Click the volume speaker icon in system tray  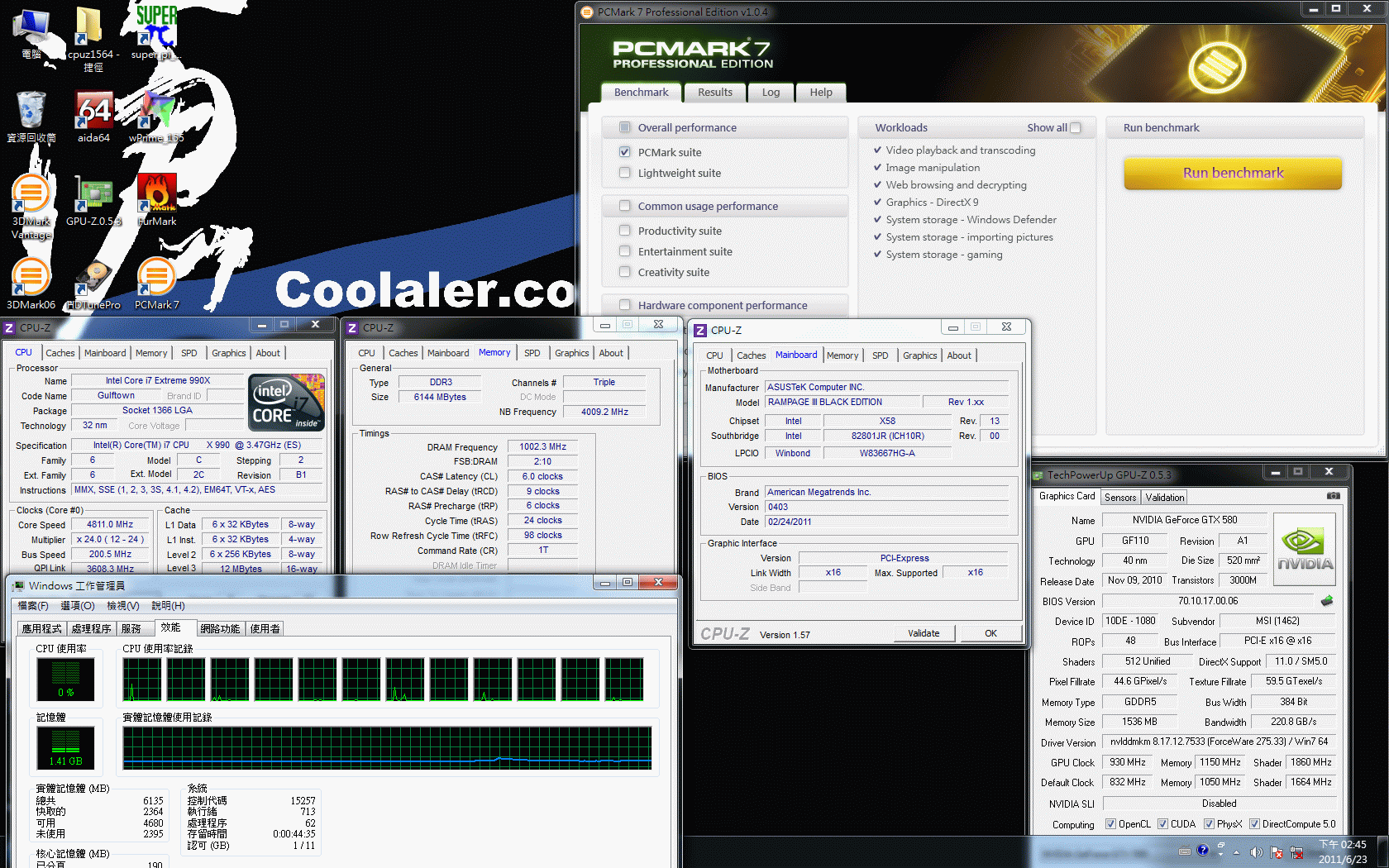pos(1256,851)
